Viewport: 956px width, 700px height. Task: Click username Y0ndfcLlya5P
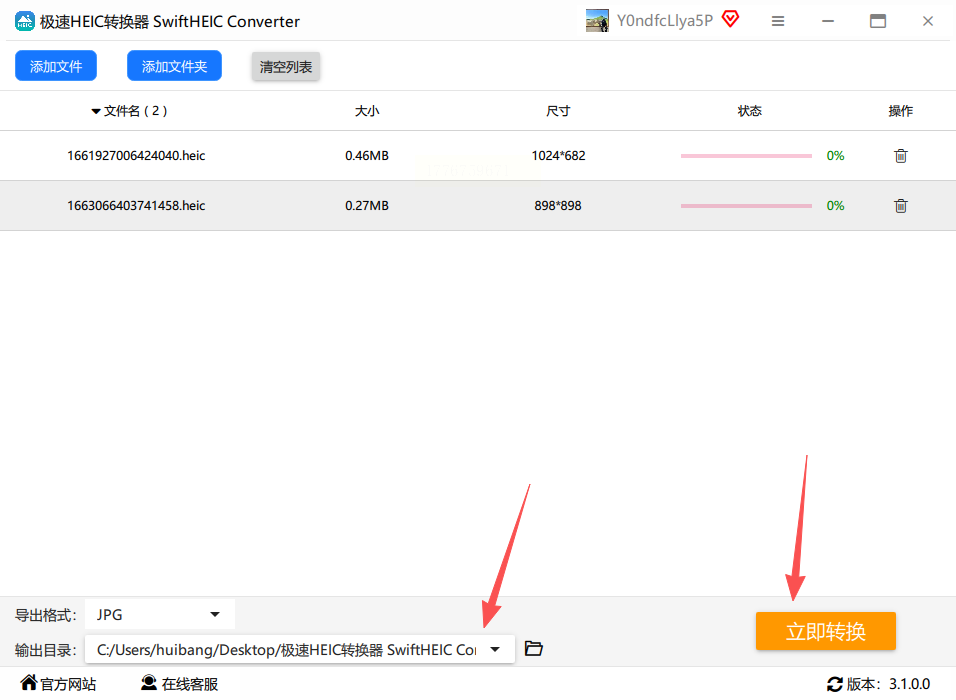pyautogui.click(x=665, y=21)
